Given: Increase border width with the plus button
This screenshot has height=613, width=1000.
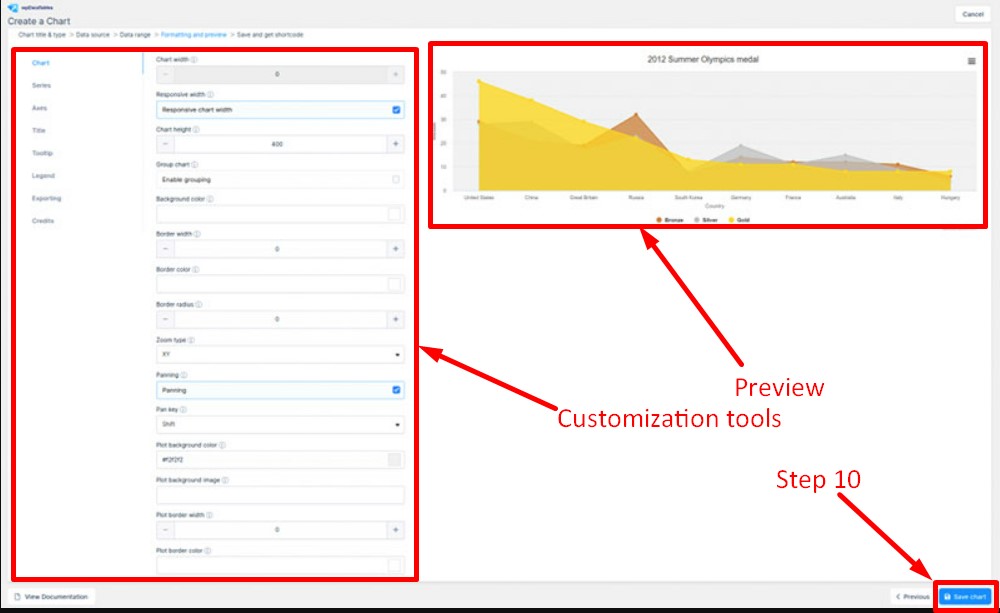Looking at the screenshot, I should 395,249.
